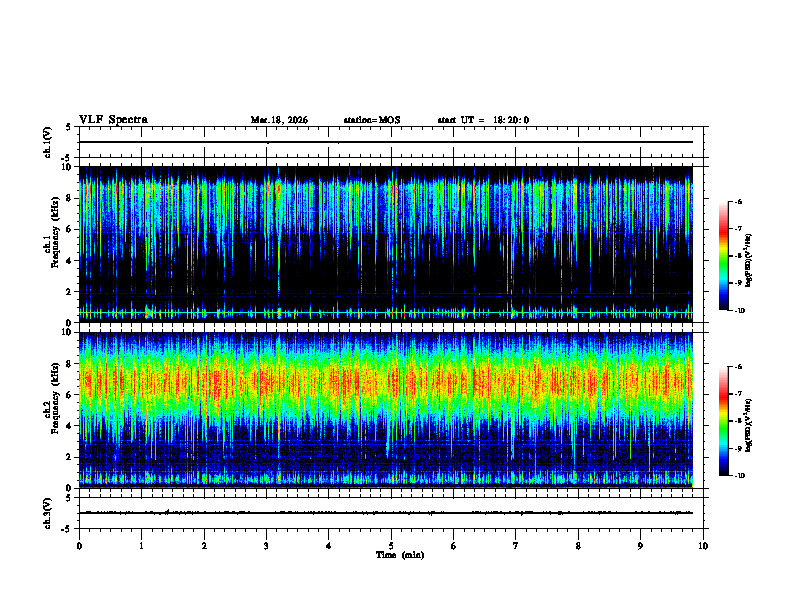The image size is (792, 612).
Task: Click time axis tick label "1"
Action: pos(142,546)
